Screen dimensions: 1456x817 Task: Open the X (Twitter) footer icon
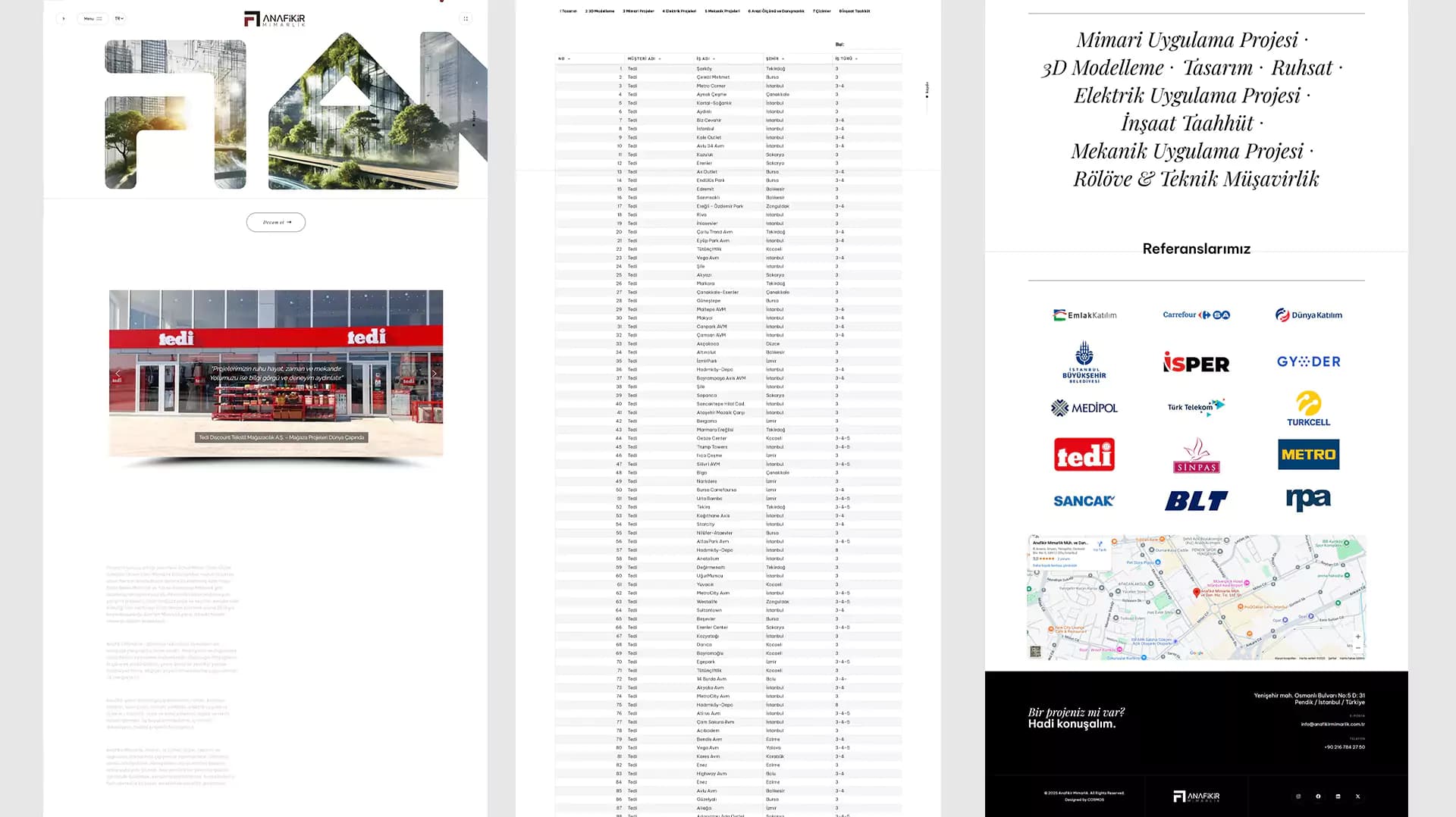tap(1357, 797)
